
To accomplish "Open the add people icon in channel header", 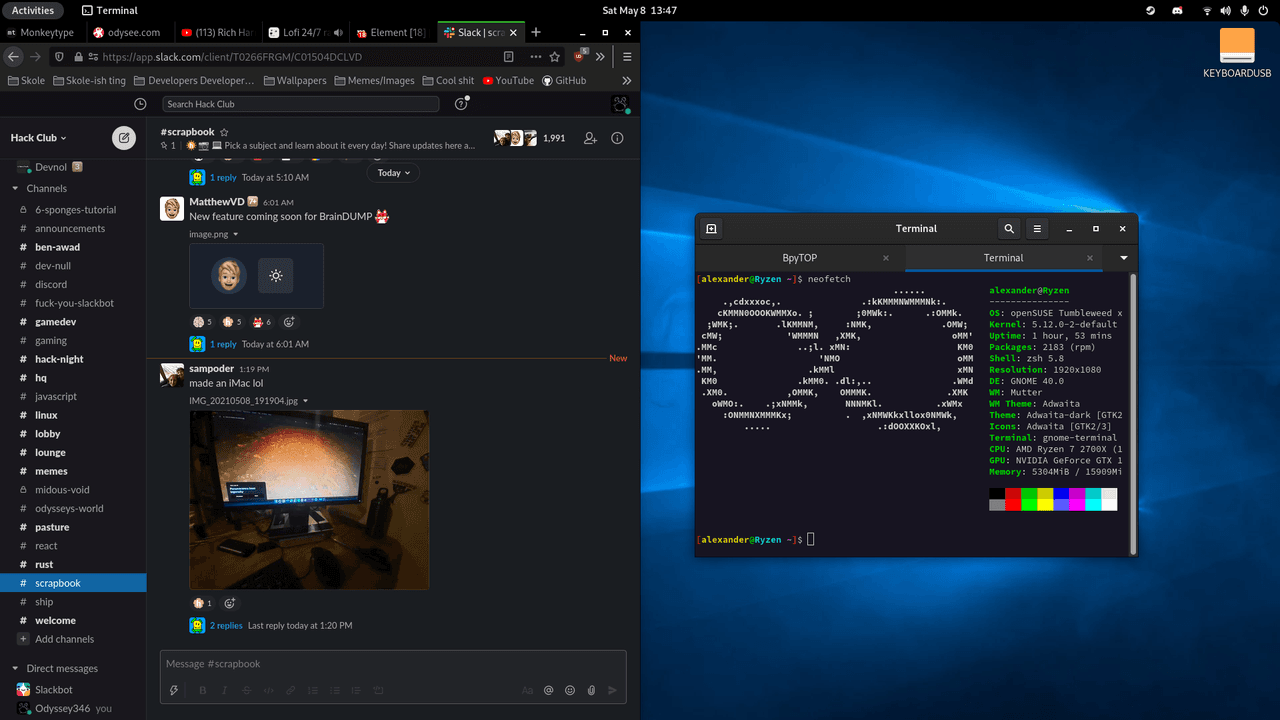I will [590, 138].
